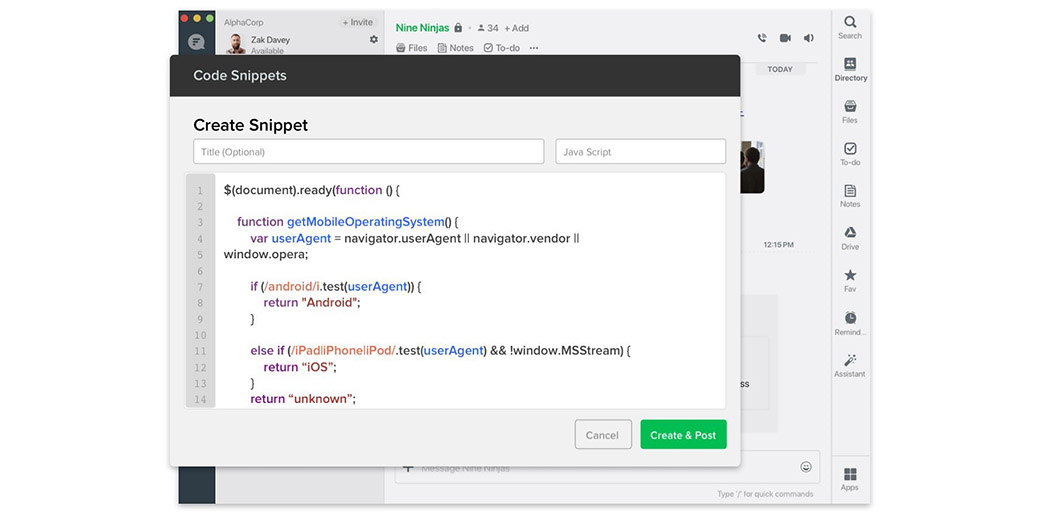Image resolution: width=1040 pixels, height=516 pixels.
Task: Open the Apps grid
Action: click(849, 477)
